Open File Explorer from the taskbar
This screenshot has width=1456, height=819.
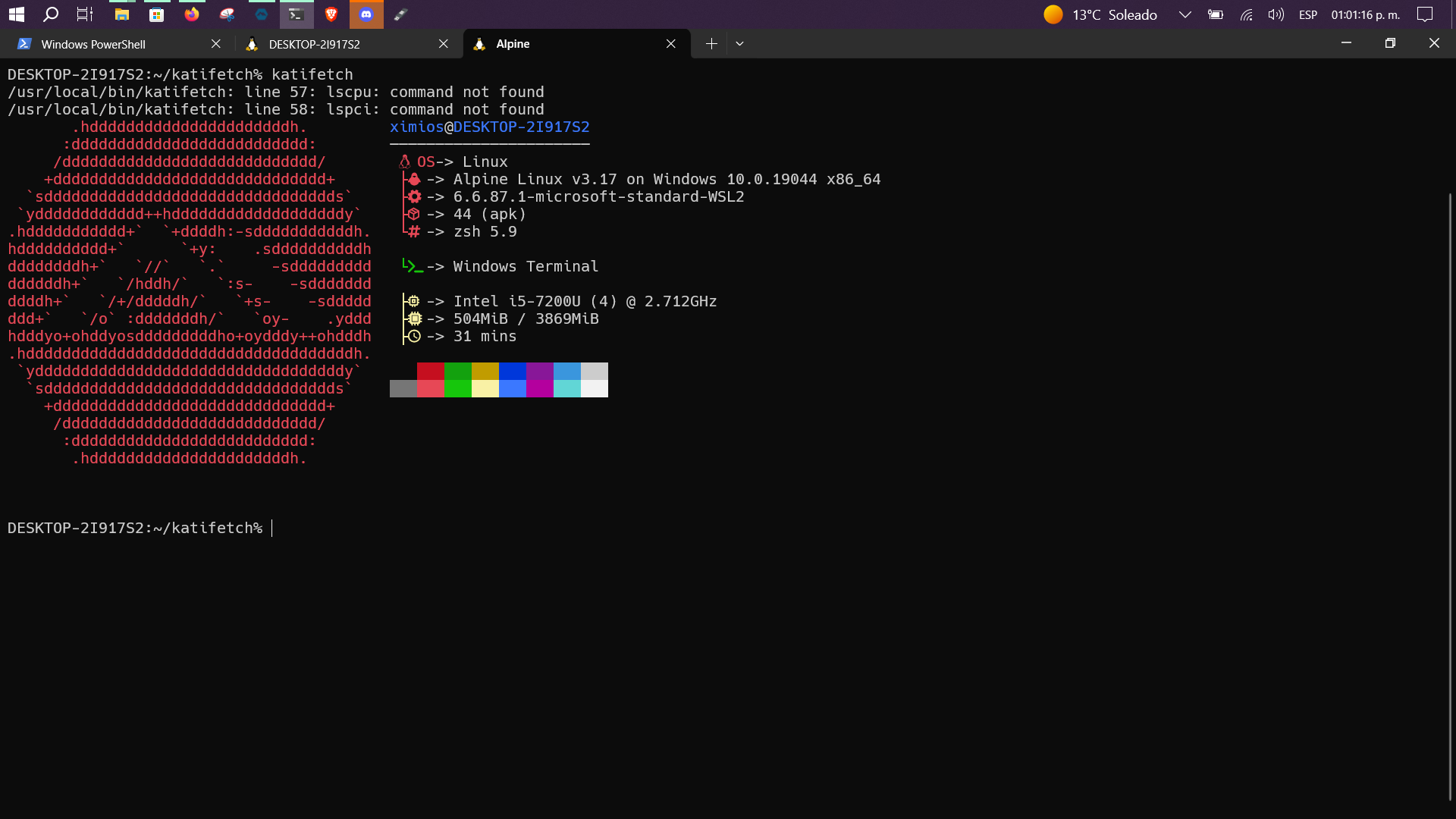click(x=121, y=14)
